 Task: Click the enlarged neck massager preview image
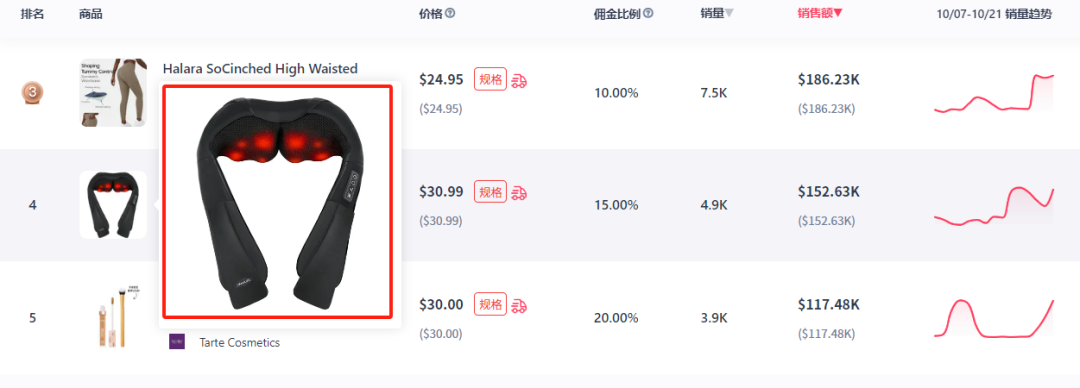coord(277,201)
